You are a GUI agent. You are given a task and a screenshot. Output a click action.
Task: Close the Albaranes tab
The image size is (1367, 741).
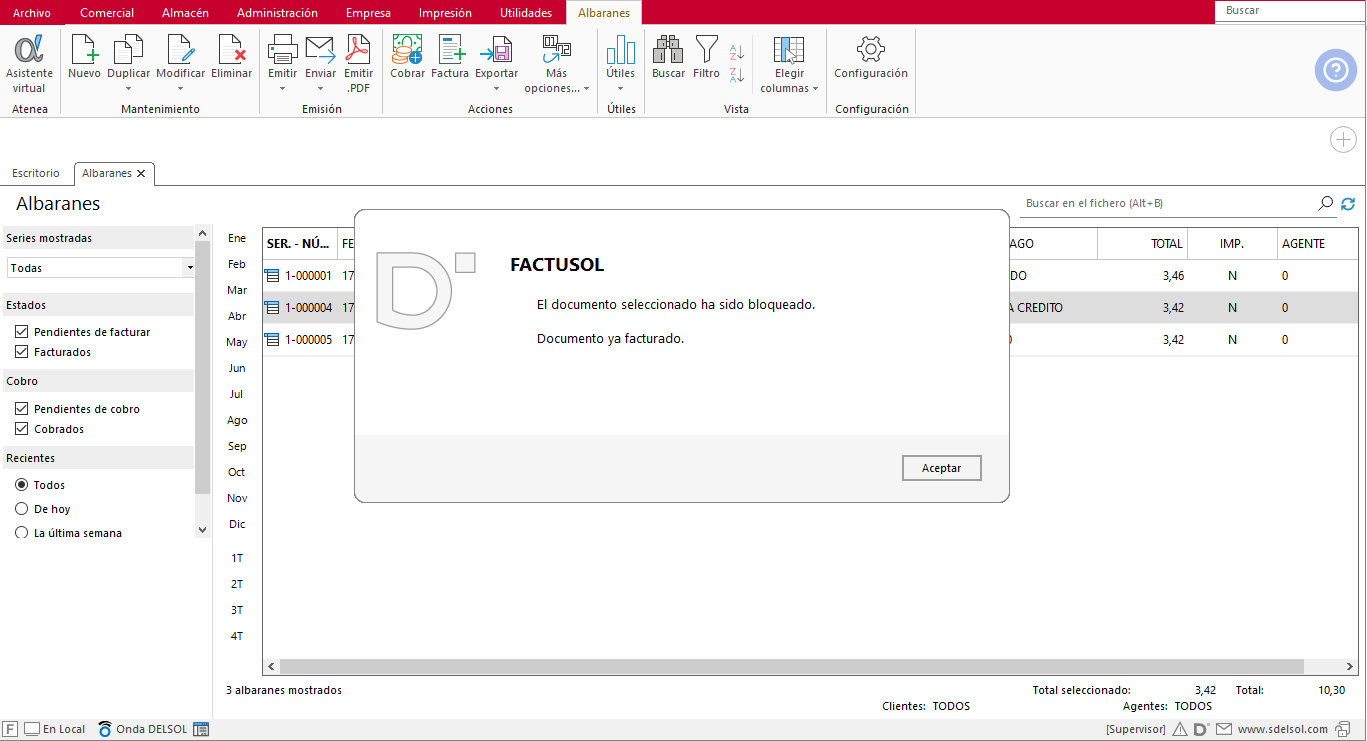click(141, 174)
